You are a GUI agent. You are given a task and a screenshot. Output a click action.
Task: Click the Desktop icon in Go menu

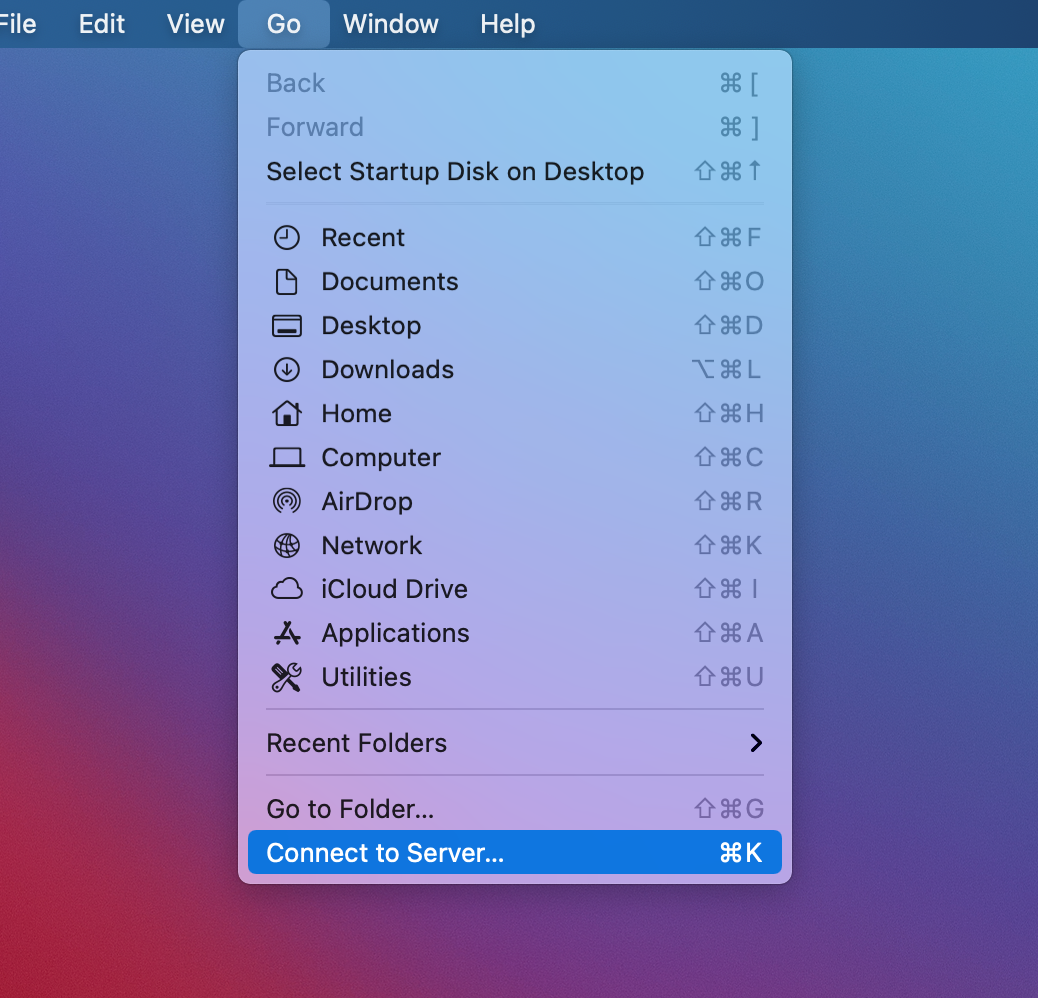[287, 326]
